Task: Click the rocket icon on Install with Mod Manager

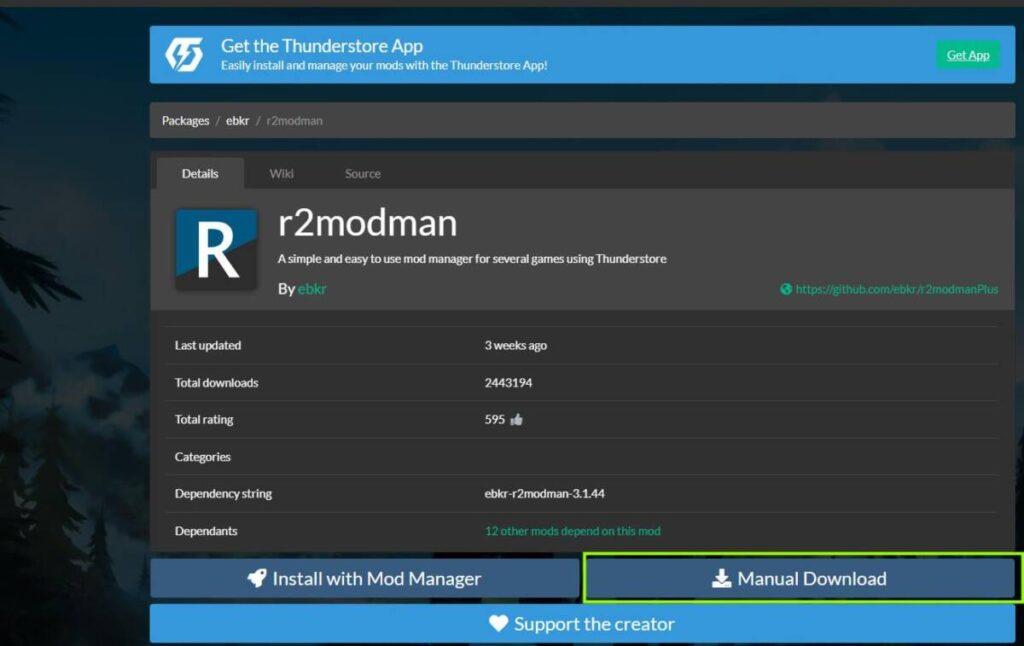Action: (257, 578)
